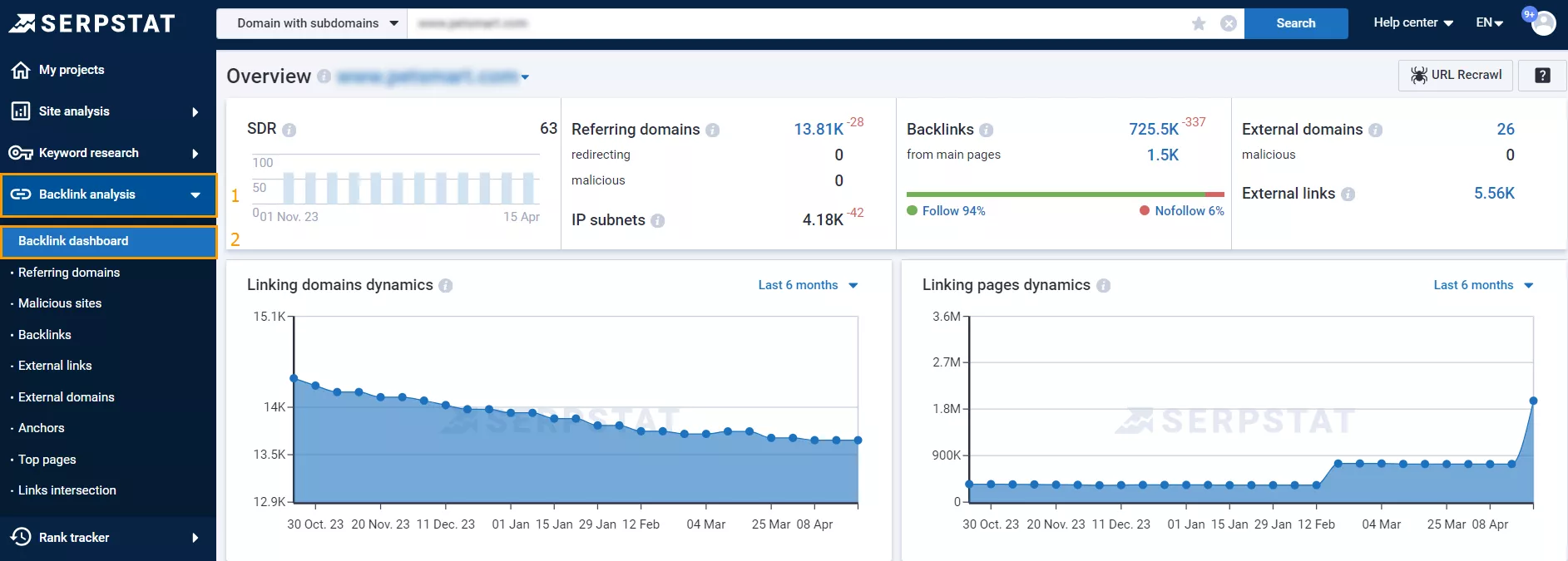The height and width of the screenshot is (561, 1568).
Task: Open EN language dropdown
Action: 1490,22
